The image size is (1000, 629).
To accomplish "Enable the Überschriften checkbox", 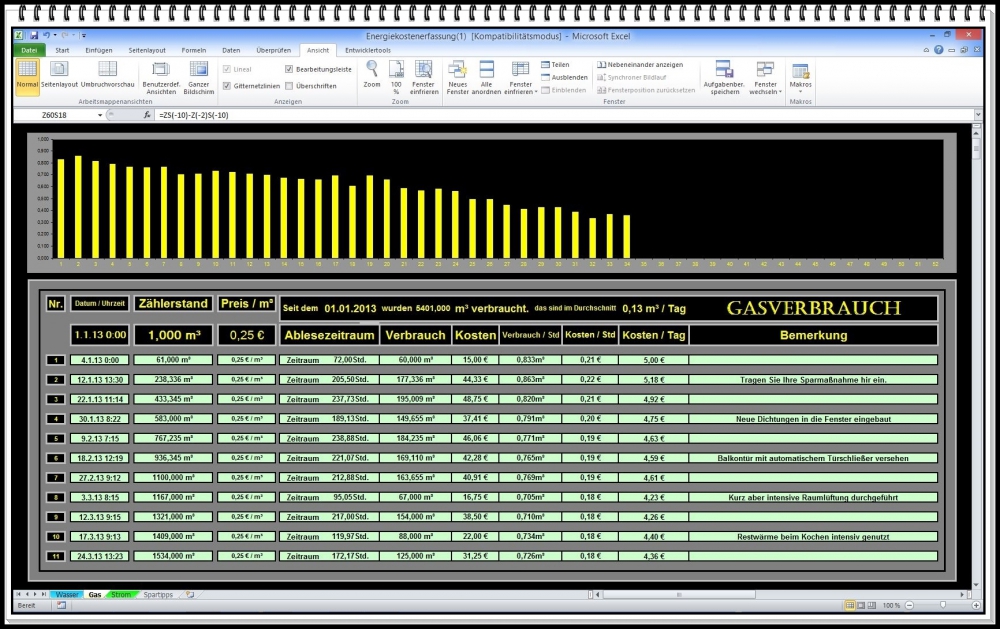I will click(x=289, y=86).
